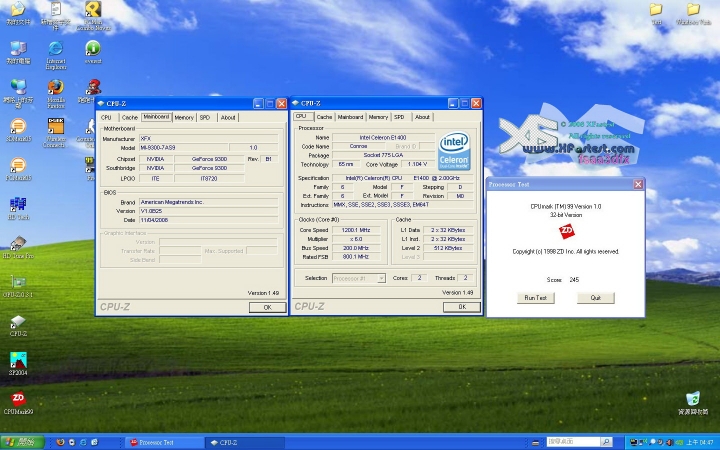Open the GPU-Z desktop icon

coord(18,286)
